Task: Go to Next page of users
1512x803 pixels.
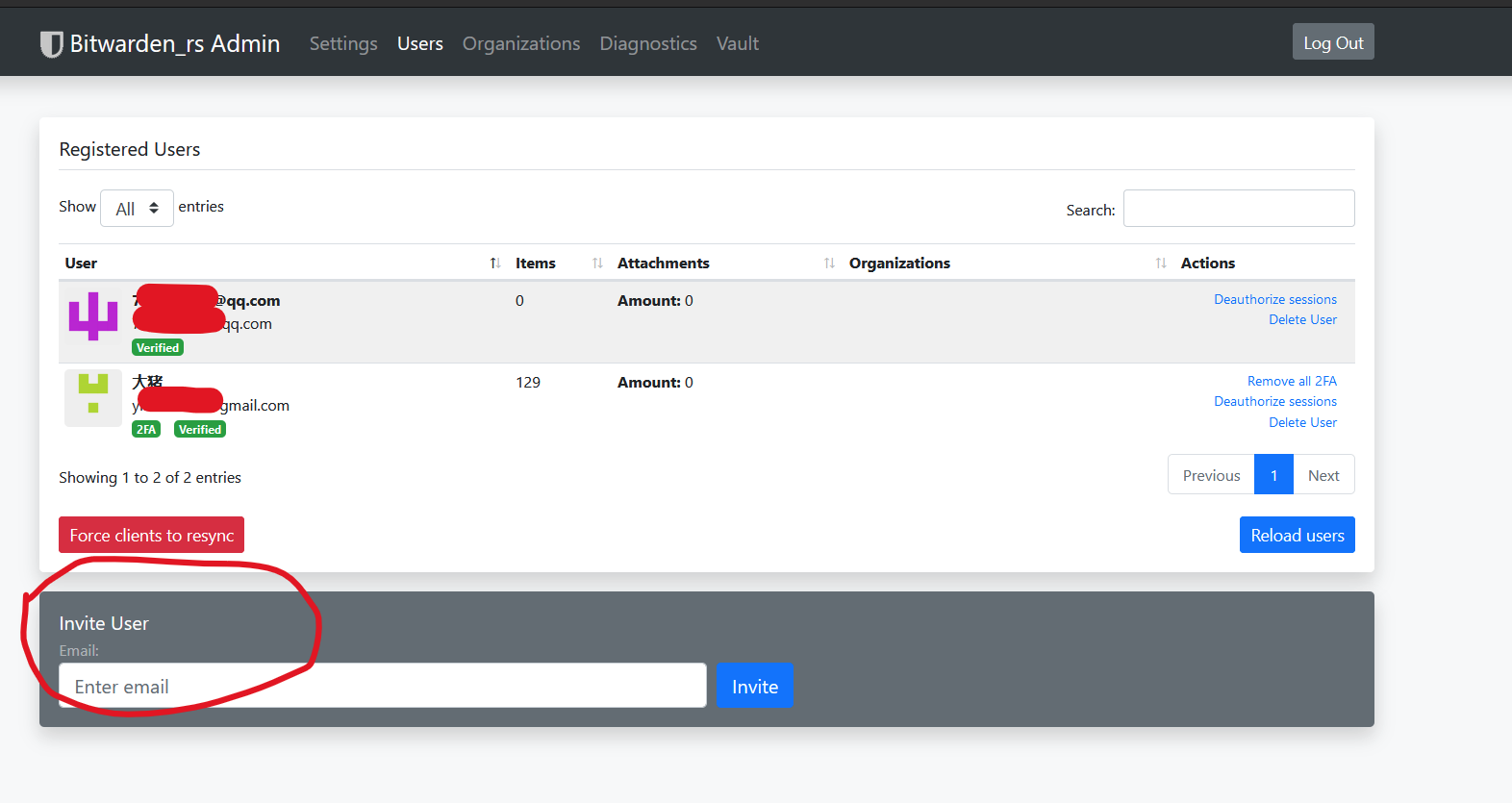Action: pyautogui.click(x=1323, y=475)
